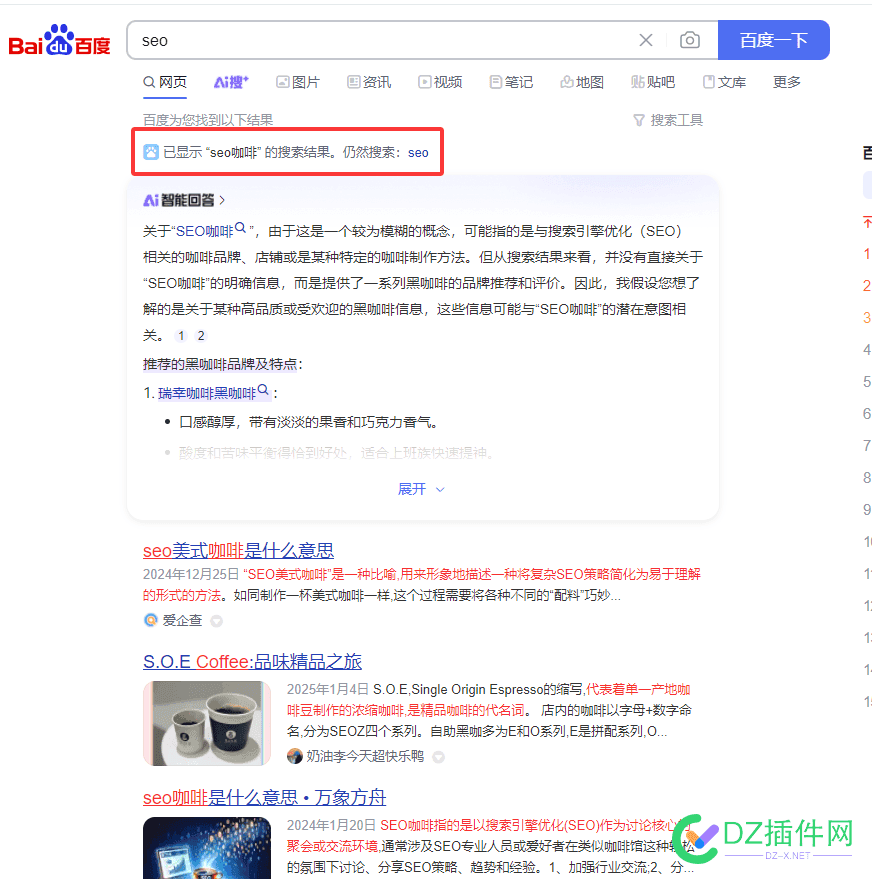Screen dimensions: 872x879
Task: Switch to the 笔记 tab
Action: [x=511, y=82]
